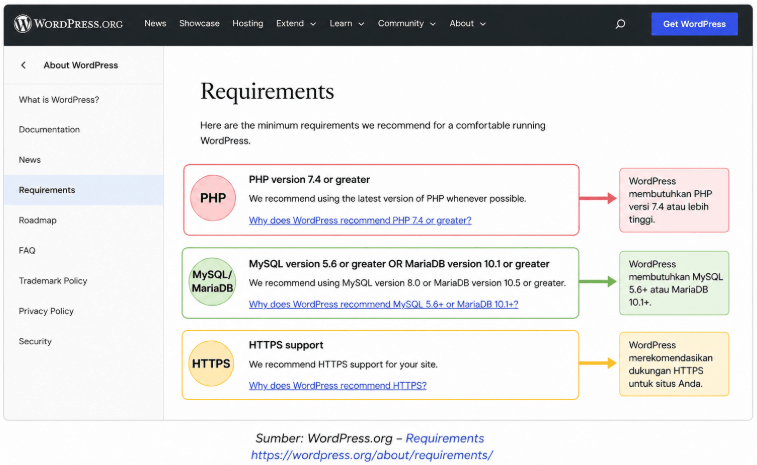757x465 pixels.
Task: Open the search magnifier icon
Action: tap(620, 24)
